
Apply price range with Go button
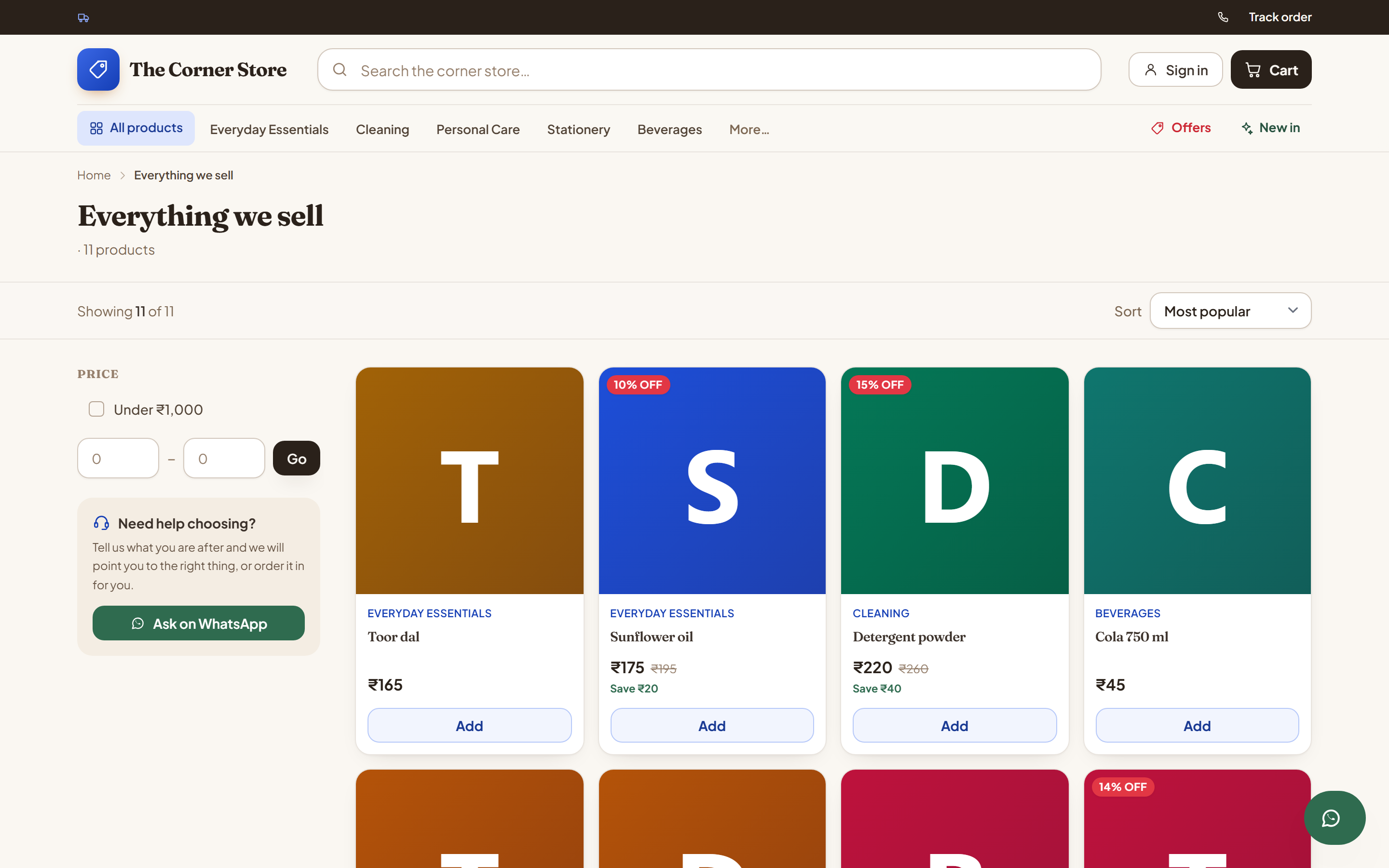296,458
